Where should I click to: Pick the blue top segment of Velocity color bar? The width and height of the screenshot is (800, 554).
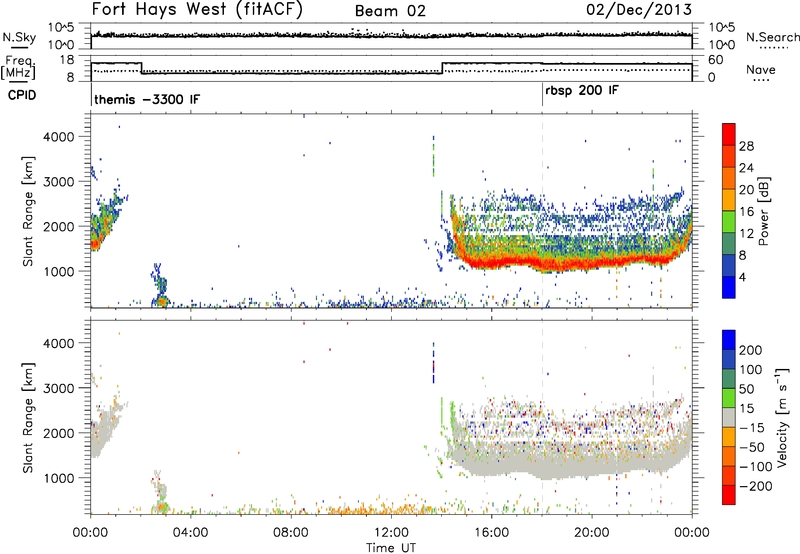coord(729,340)
